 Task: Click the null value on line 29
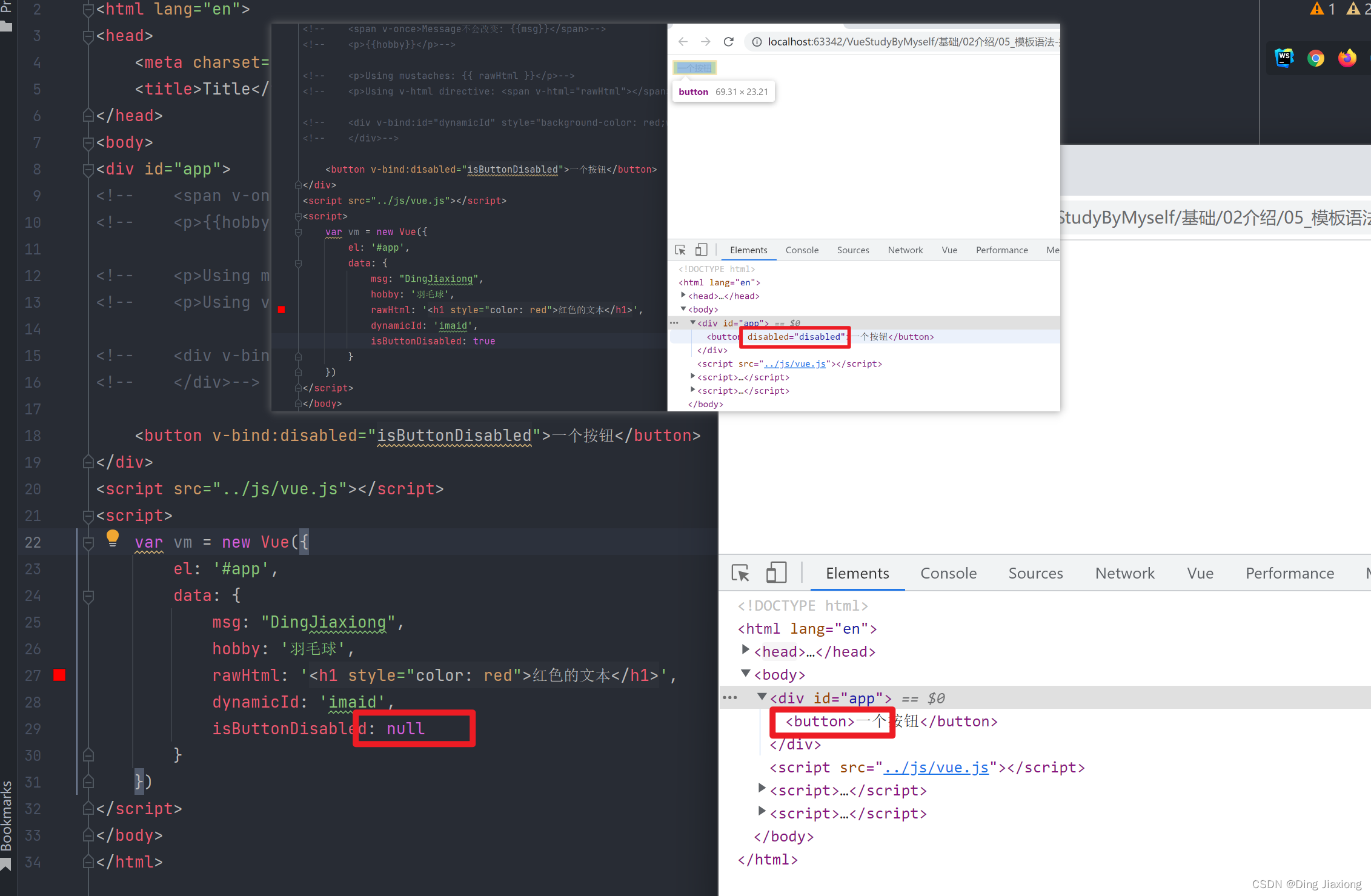pos(405,728)
